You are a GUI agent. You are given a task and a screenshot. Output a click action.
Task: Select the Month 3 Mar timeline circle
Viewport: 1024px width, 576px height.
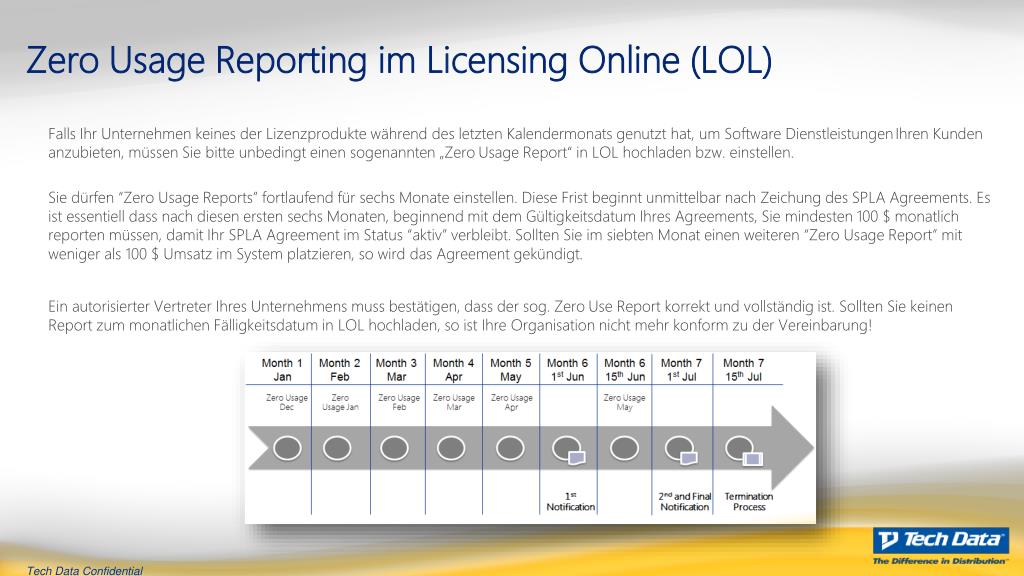coord(394,449)
